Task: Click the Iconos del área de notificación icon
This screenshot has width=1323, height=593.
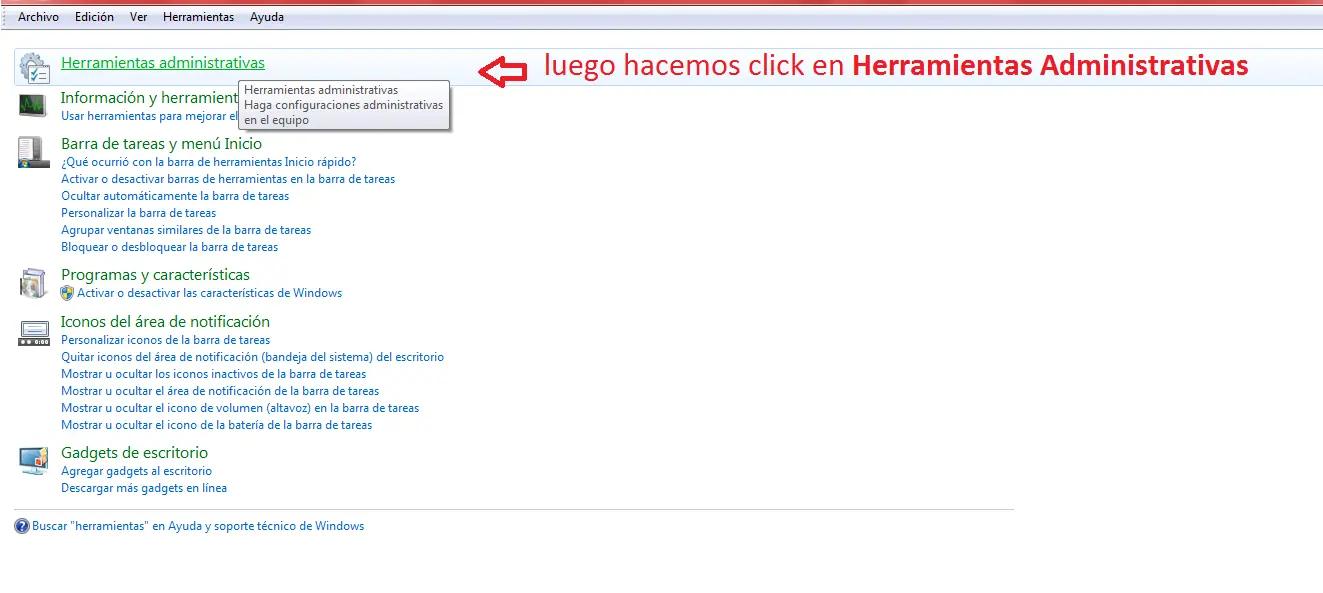Action: (34, 332)
